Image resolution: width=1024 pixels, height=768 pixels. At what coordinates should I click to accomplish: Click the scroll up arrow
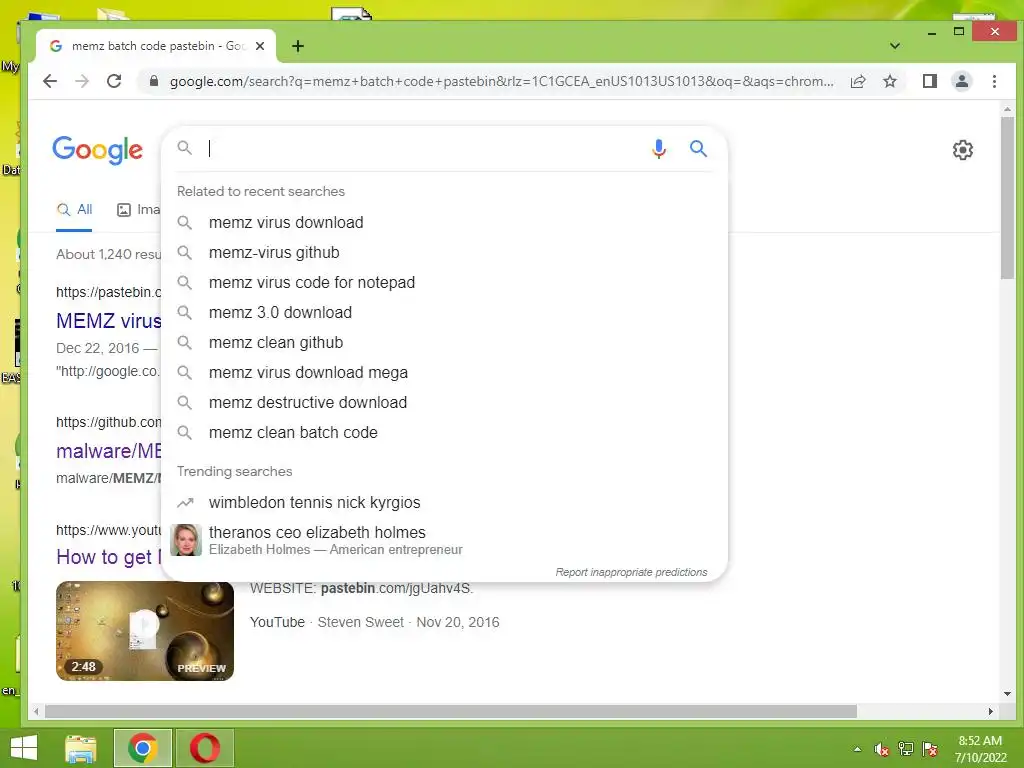(1007, 110)
